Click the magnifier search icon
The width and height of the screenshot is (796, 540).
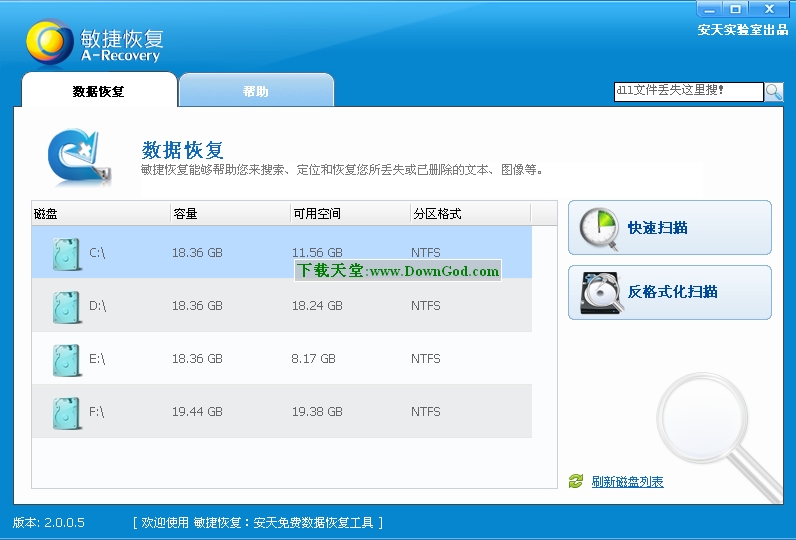pyautogui.click(x=774, y=91)
